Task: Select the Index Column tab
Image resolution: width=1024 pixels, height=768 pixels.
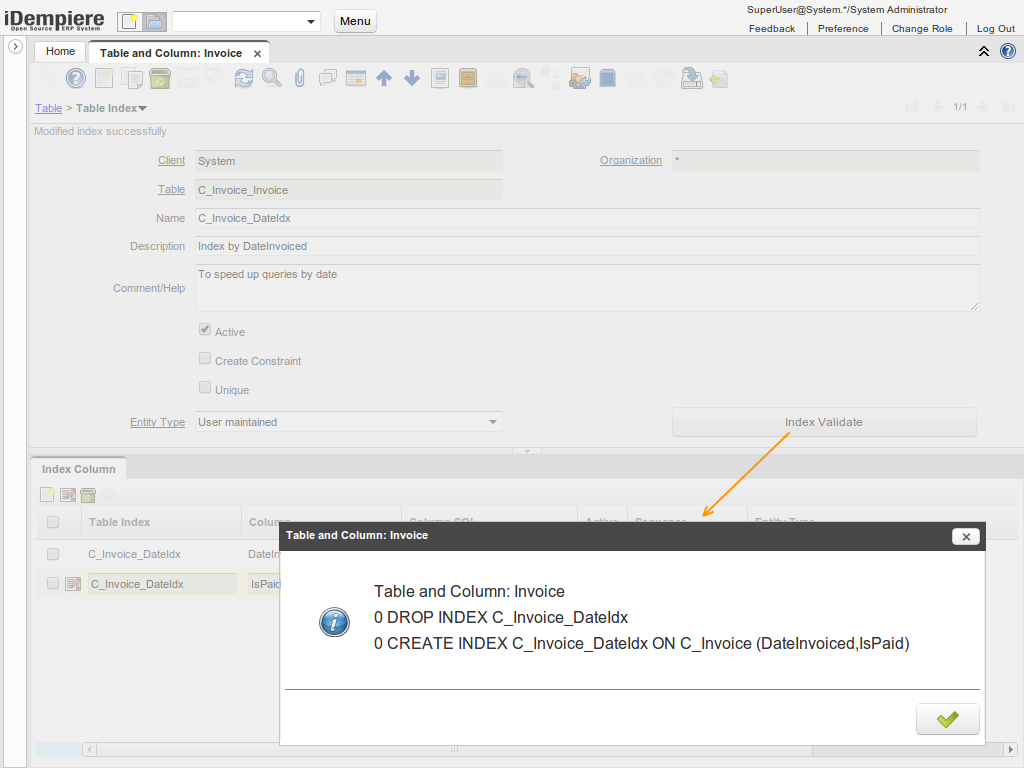Action: pyautogui.click(x=78, y=469)
